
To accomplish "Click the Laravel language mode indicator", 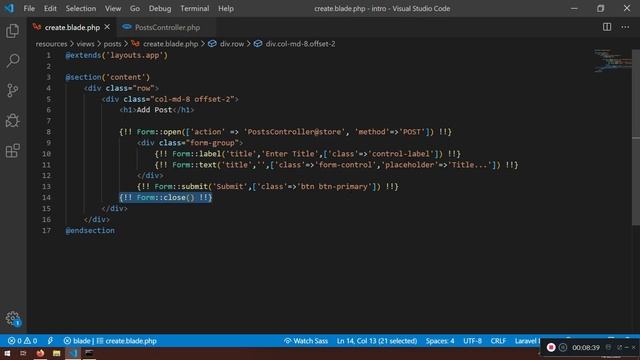I will [527, 341].
